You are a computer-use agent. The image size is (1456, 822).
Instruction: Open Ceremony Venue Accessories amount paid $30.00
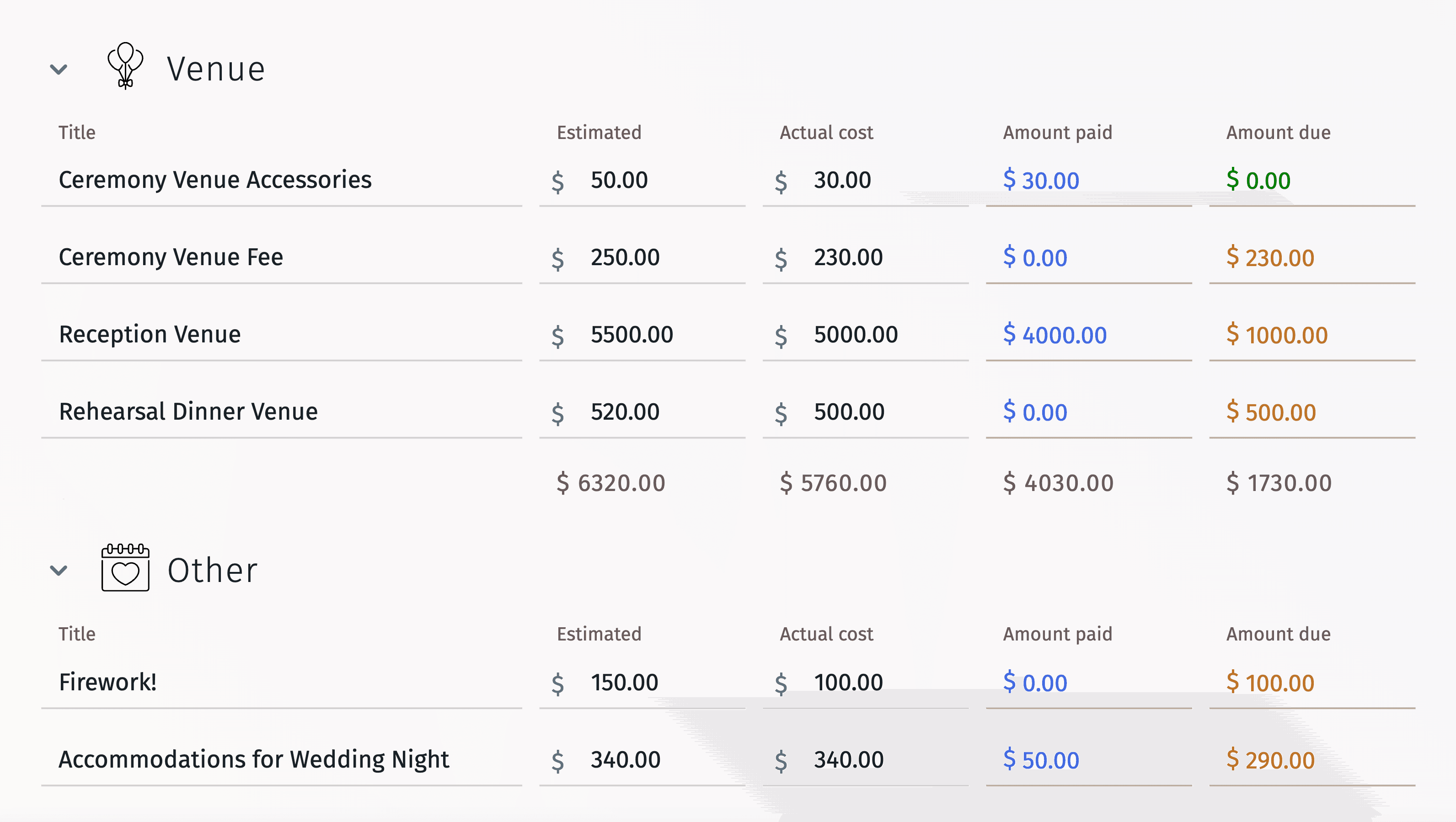(1041, 181)
